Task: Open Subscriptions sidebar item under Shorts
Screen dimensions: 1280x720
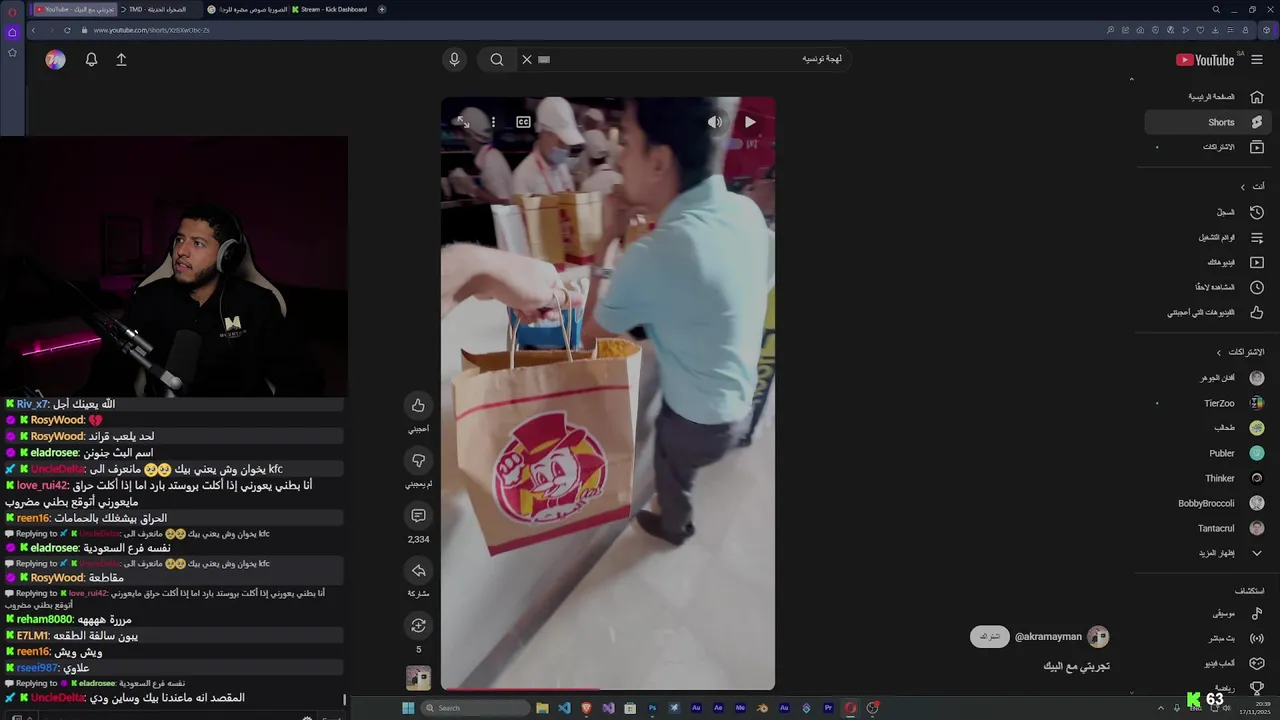Action: tap(1207, 147)
